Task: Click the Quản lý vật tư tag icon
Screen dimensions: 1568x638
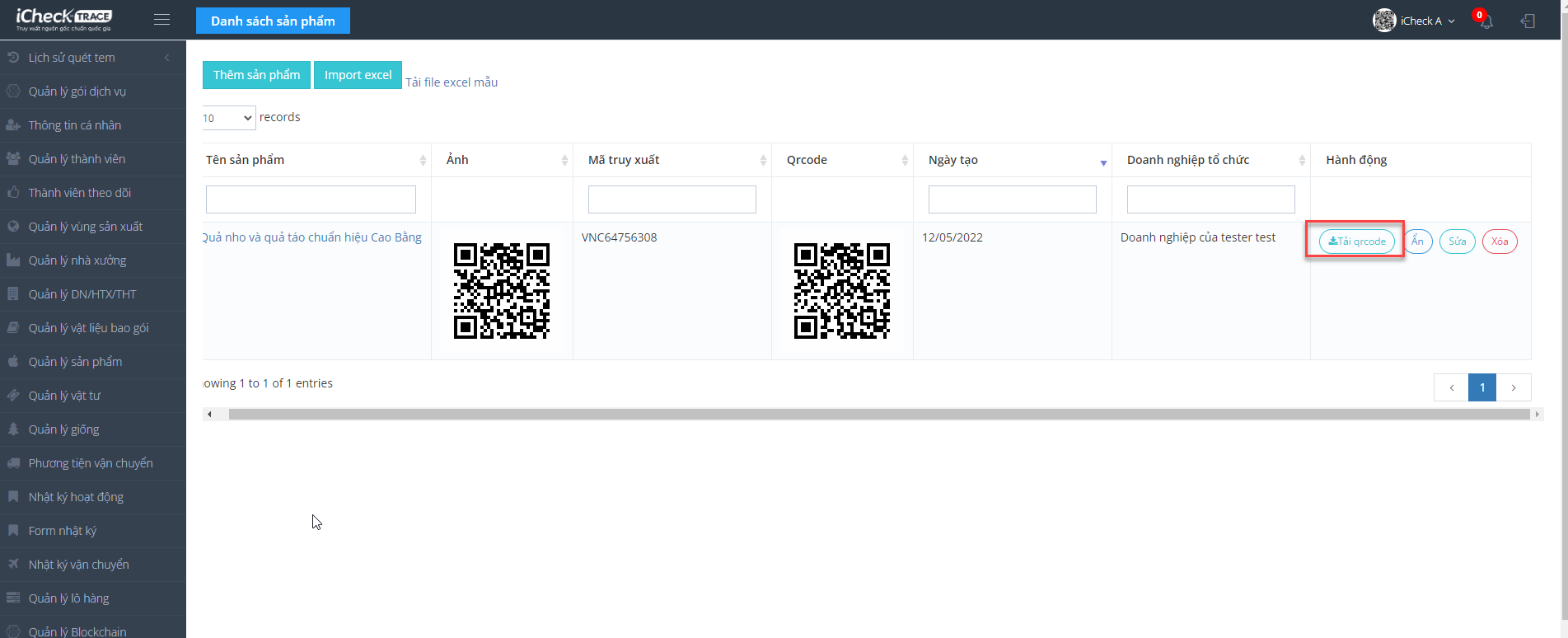Action: point(13,395)
